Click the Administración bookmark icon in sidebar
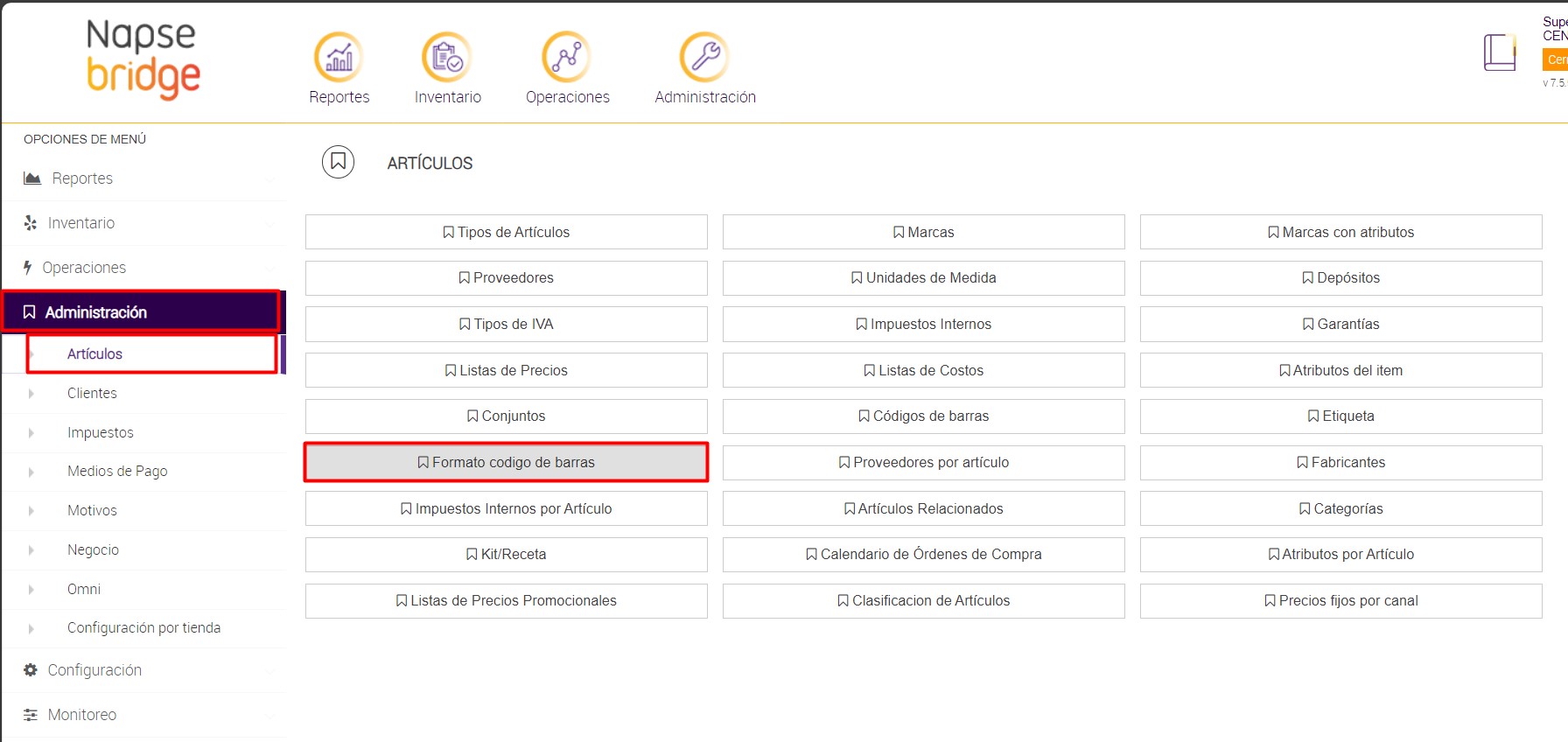1568x742 pixels. [x=29, y=312]
